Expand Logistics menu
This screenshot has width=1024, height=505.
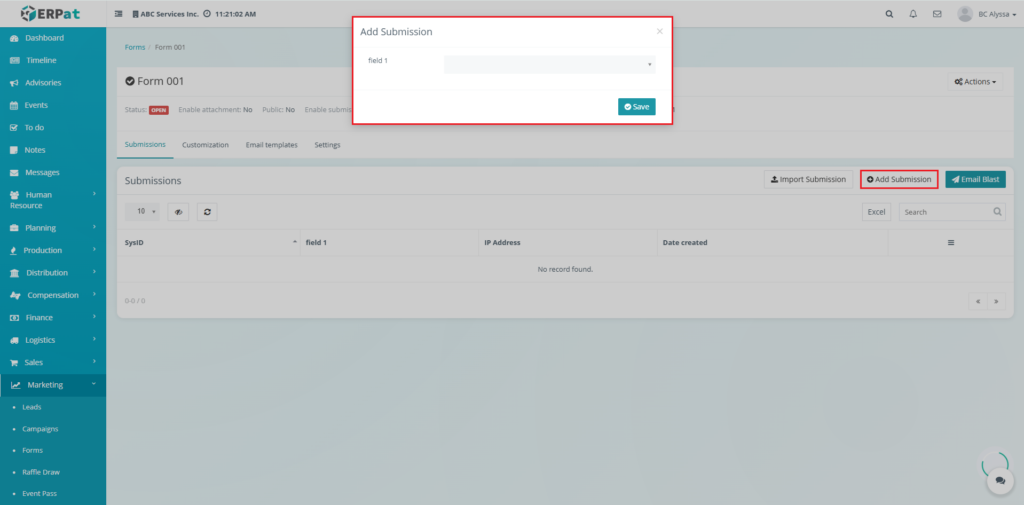53,340
